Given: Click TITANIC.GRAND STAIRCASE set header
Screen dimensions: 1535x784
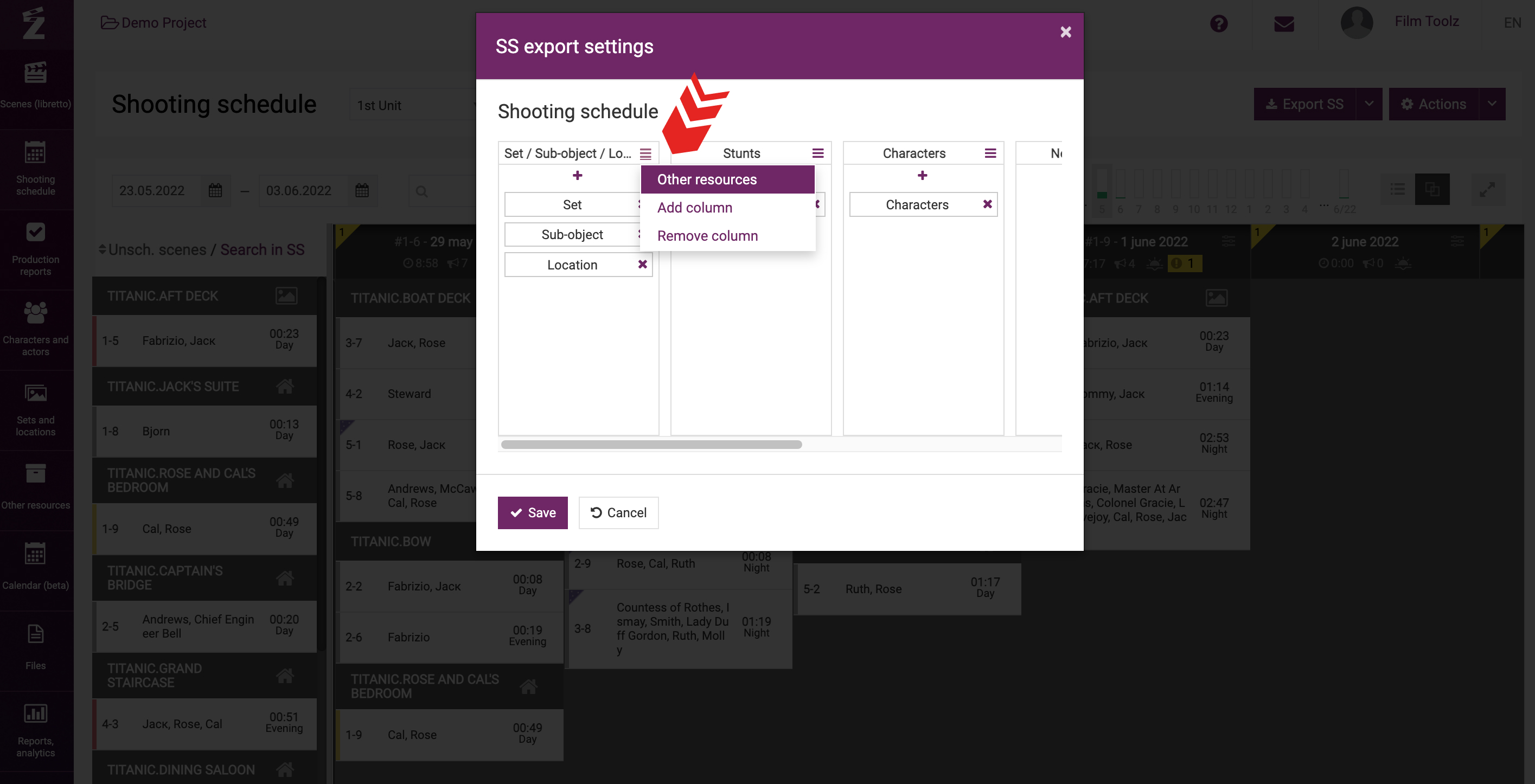Looking at the screenshot, I should [204, 675].
